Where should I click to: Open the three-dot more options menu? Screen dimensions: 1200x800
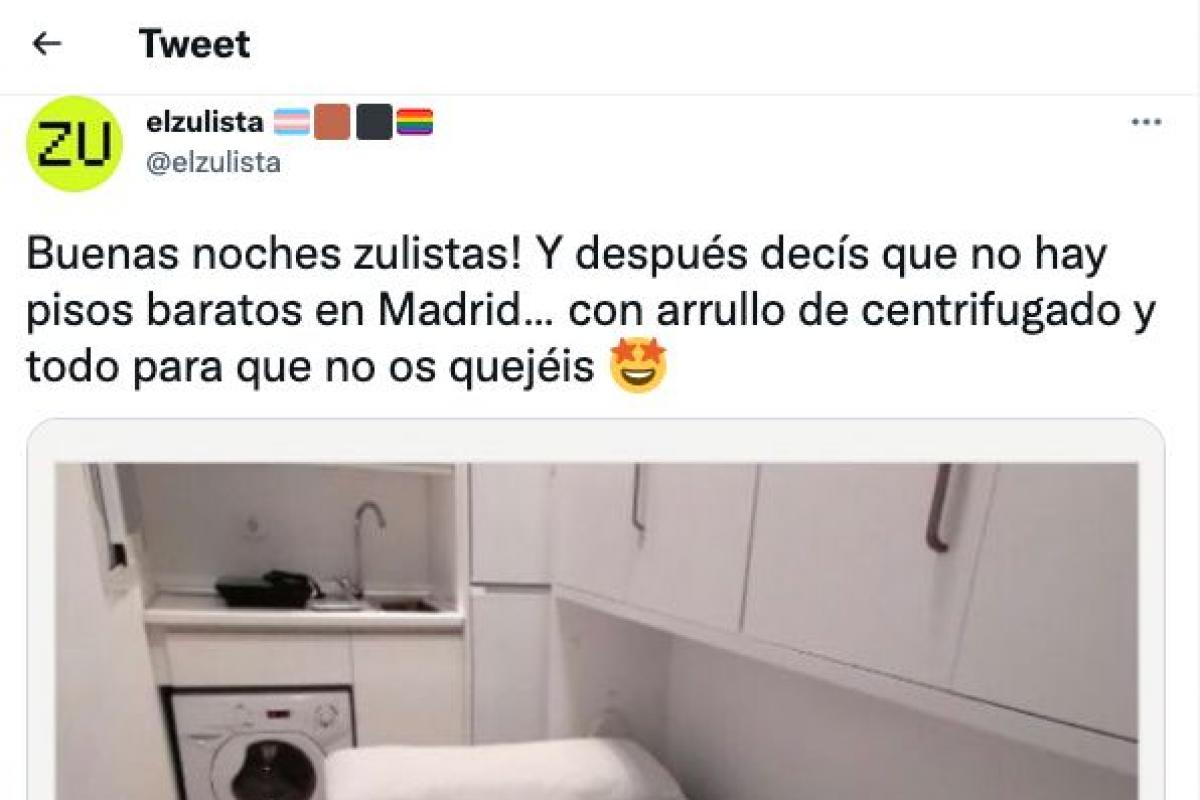(x=1146, y=123)
